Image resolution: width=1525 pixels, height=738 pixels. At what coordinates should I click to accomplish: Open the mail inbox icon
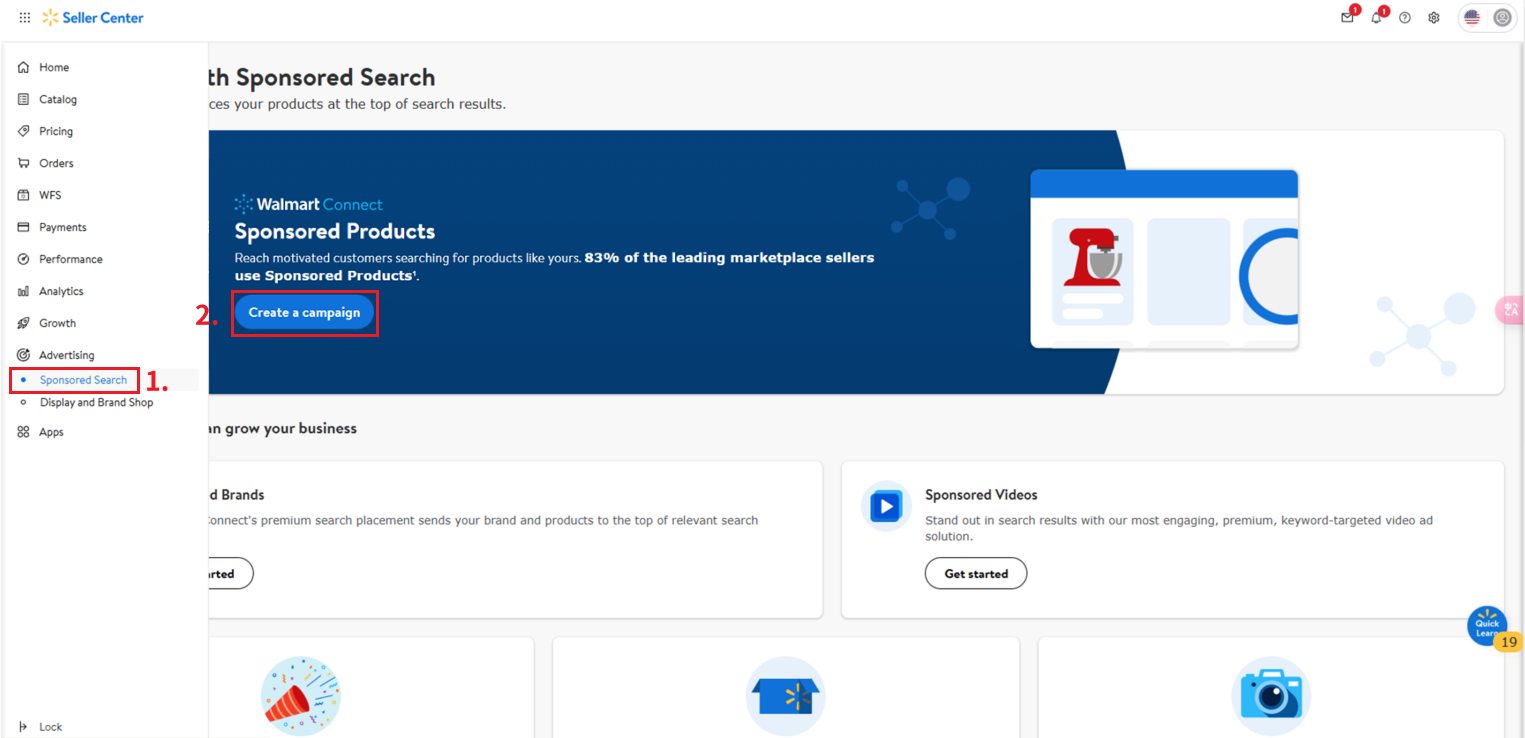[1348, 17]
